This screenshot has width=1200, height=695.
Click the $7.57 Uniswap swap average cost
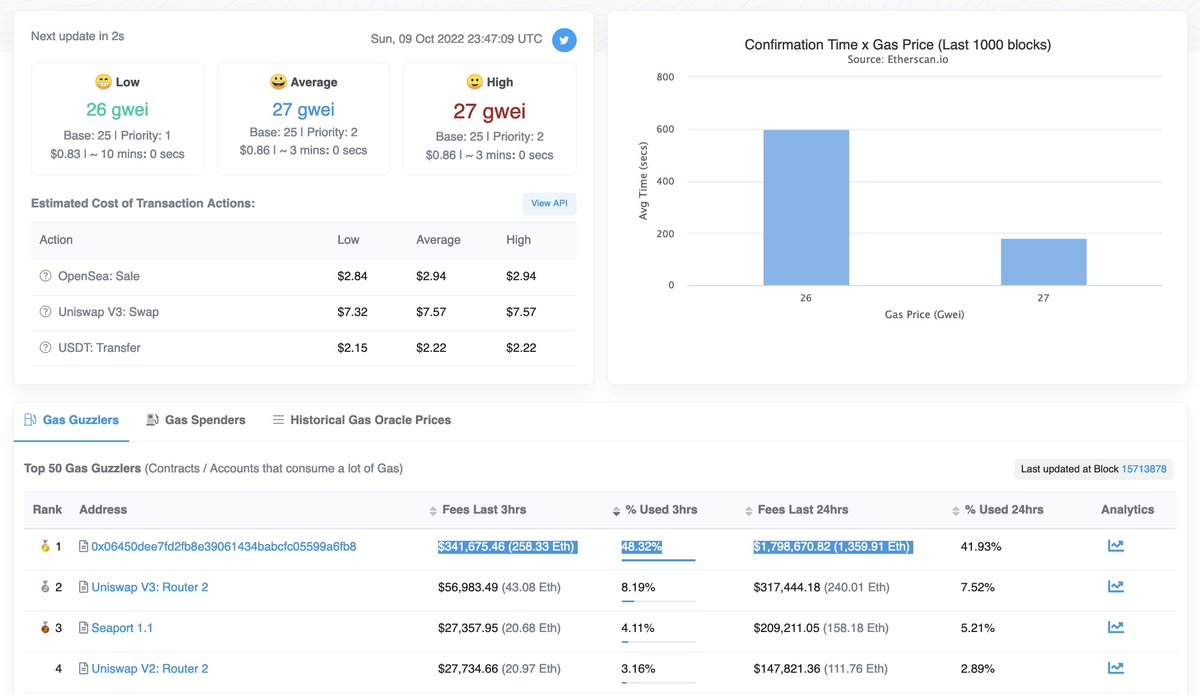tap(432, 312)
